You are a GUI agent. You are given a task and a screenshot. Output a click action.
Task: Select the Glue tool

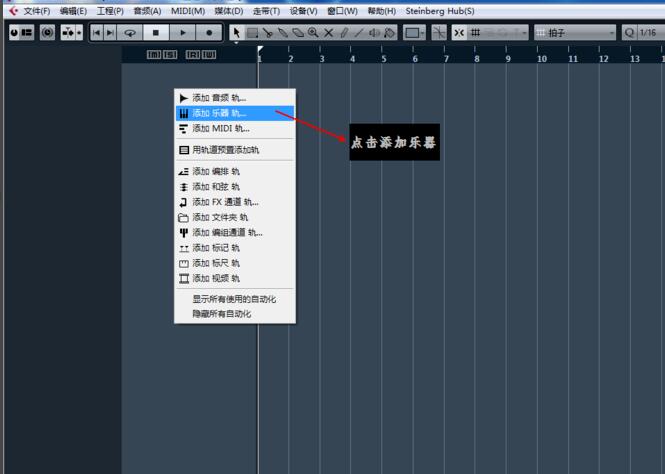click(283, 33)
